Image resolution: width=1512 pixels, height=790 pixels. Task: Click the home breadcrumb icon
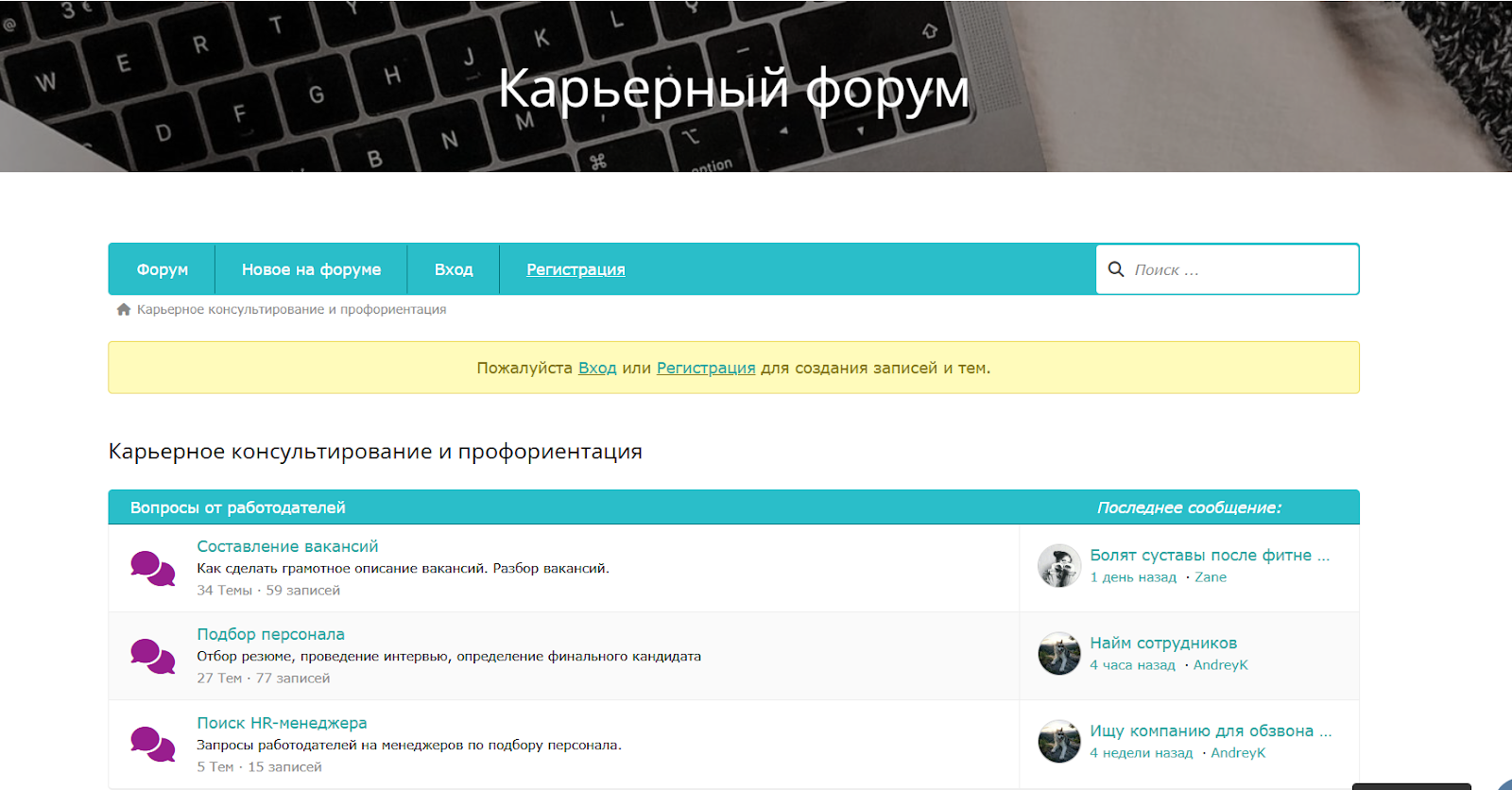124,309
